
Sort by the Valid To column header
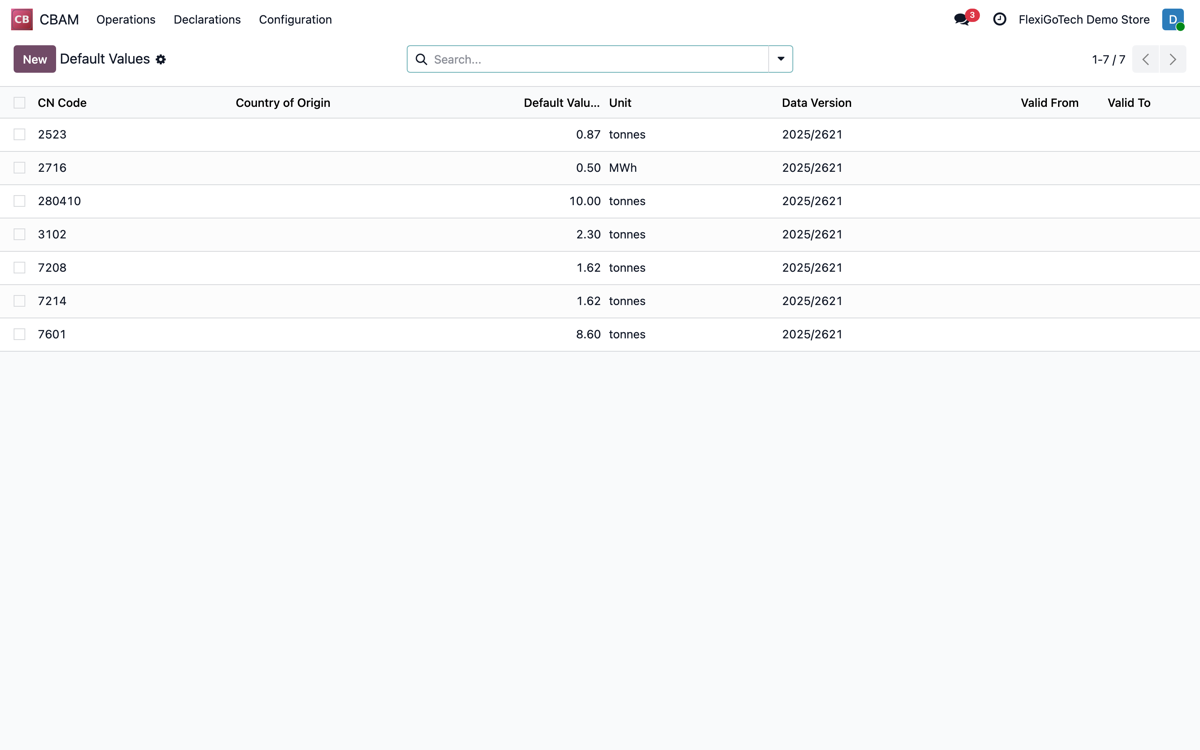coord(1129,103)
